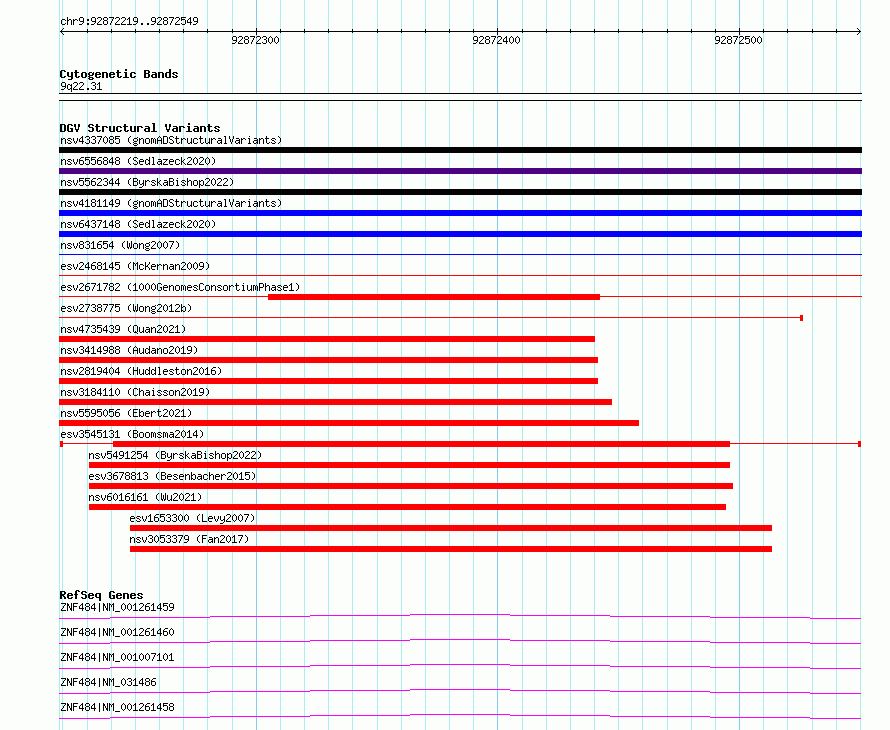
Task: Open transcript ZNF484|NM_031486
Action: point(108,682)
